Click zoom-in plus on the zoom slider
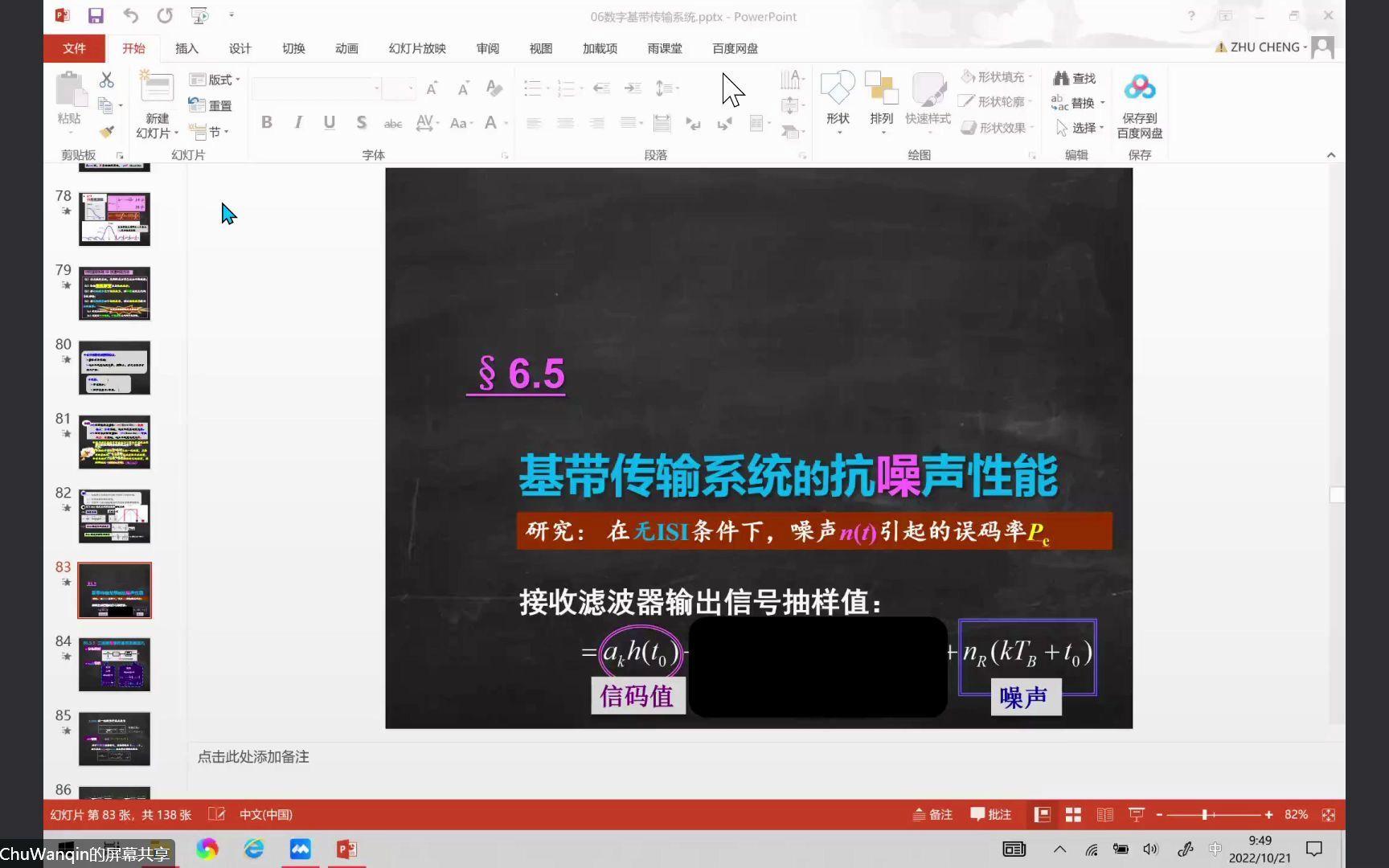 pyautogui.click(x=1270, y=814)
